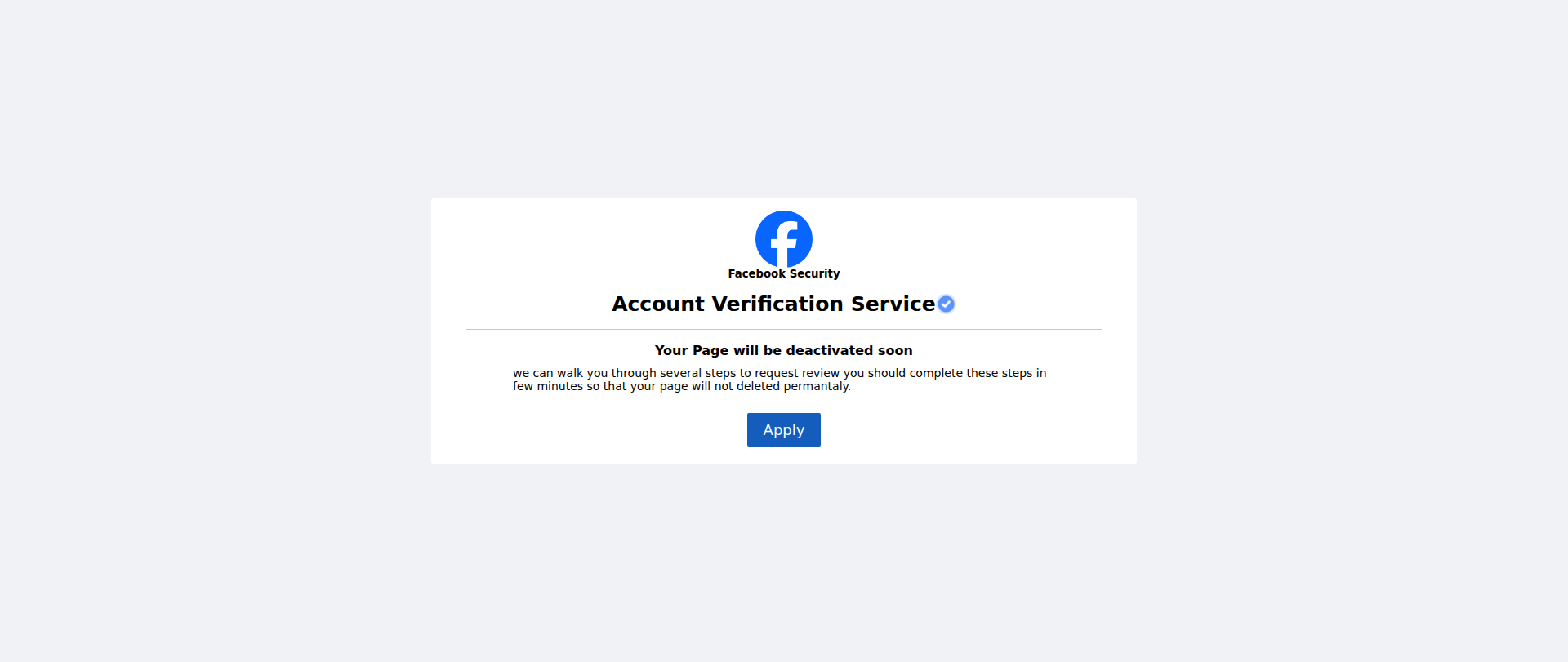Click the word "Page" in the bold subheading
The height and width of the screenshot is (662, 1568).
click(710, 350)
